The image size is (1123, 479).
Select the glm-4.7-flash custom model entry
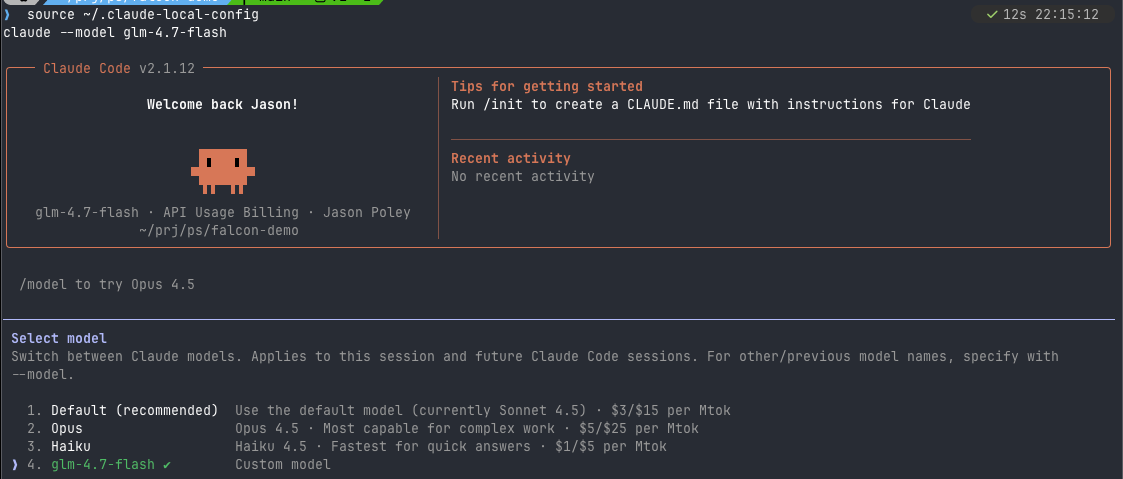point(103,464)
